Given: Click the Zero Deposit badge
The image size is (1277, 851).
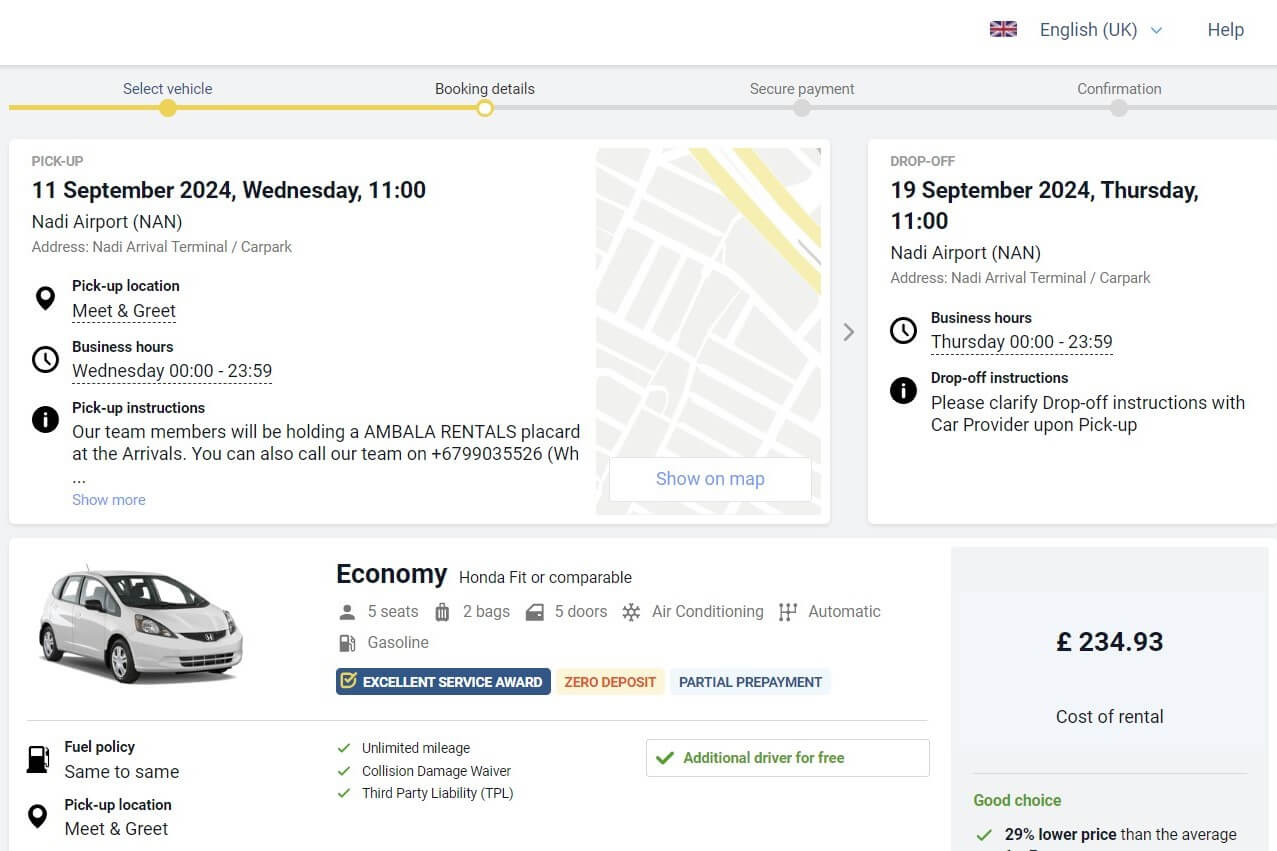Looking at the screenshot, I should tap(610, 682).
